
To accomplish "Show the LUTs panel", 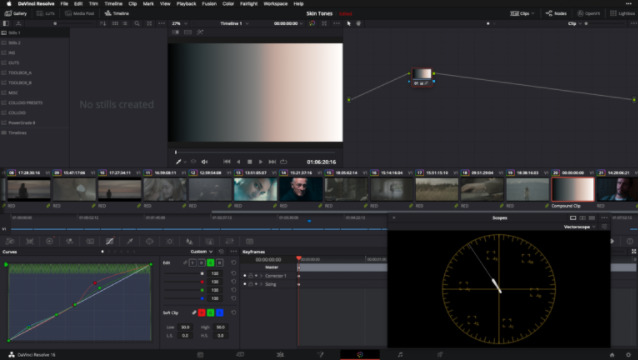I will point(46,13).
